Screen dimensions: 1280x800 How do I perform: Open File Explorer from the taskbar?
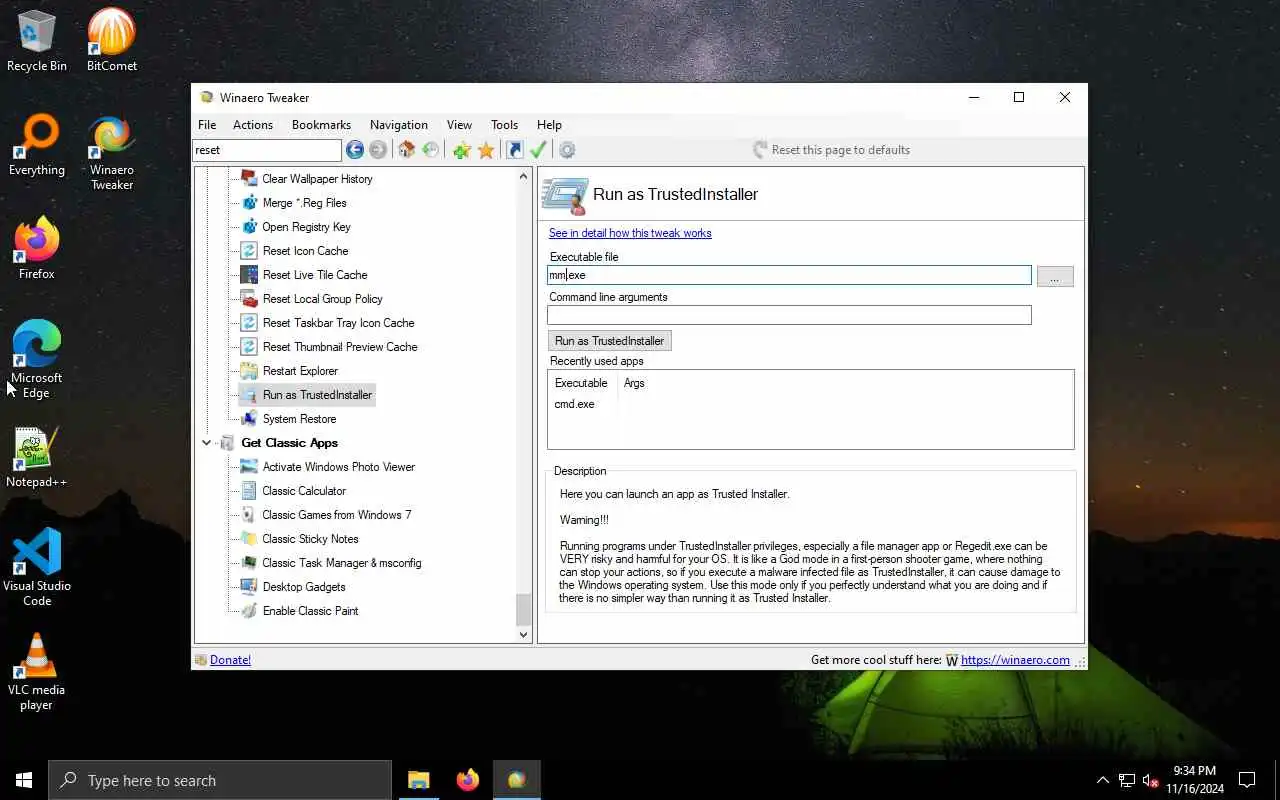tap(419, 780)
